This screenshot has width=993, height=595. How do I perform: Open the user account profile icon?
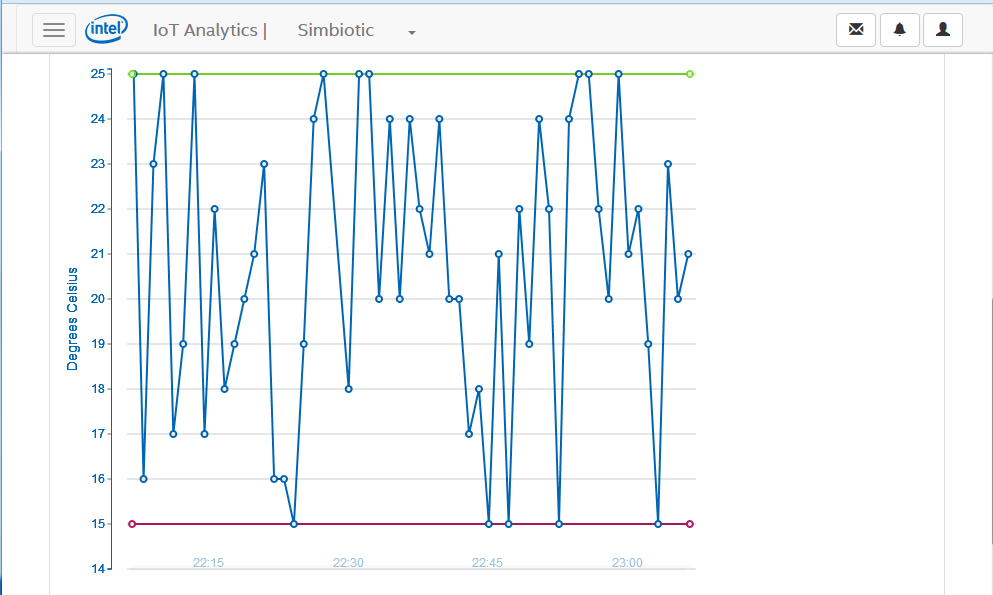(942, 29)
